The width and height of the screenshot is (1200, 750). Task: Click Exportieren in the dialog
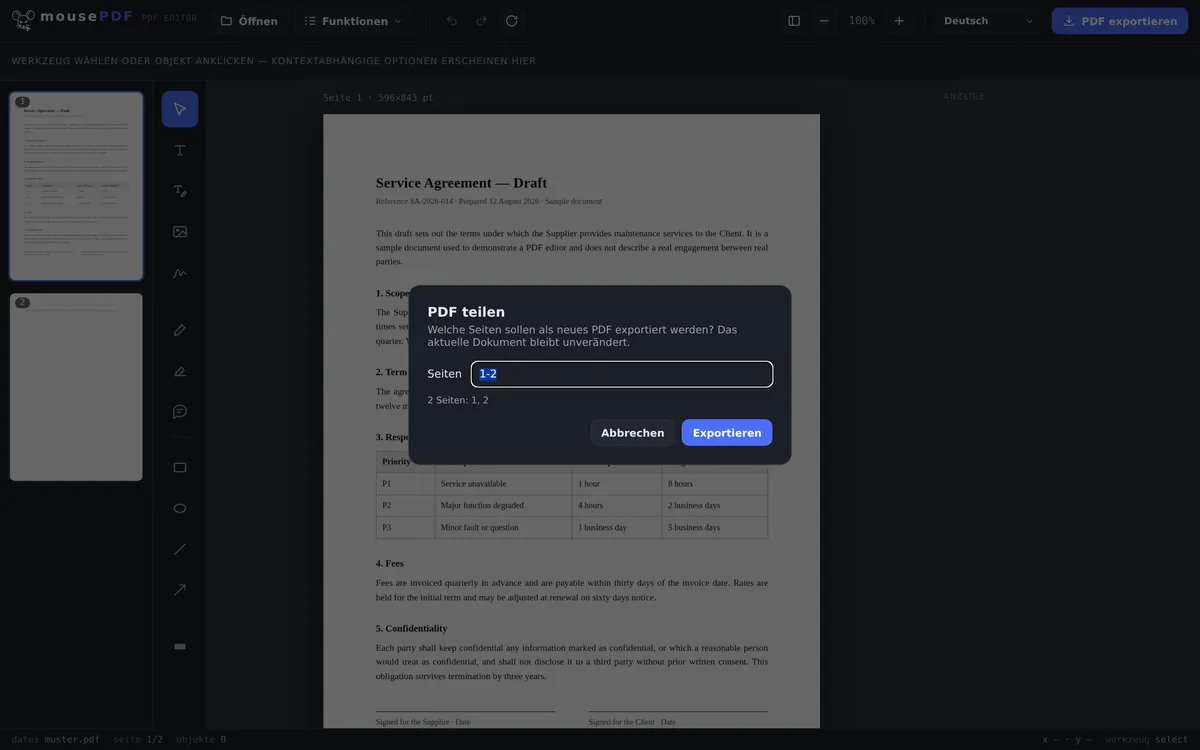(x=727, y=433)
